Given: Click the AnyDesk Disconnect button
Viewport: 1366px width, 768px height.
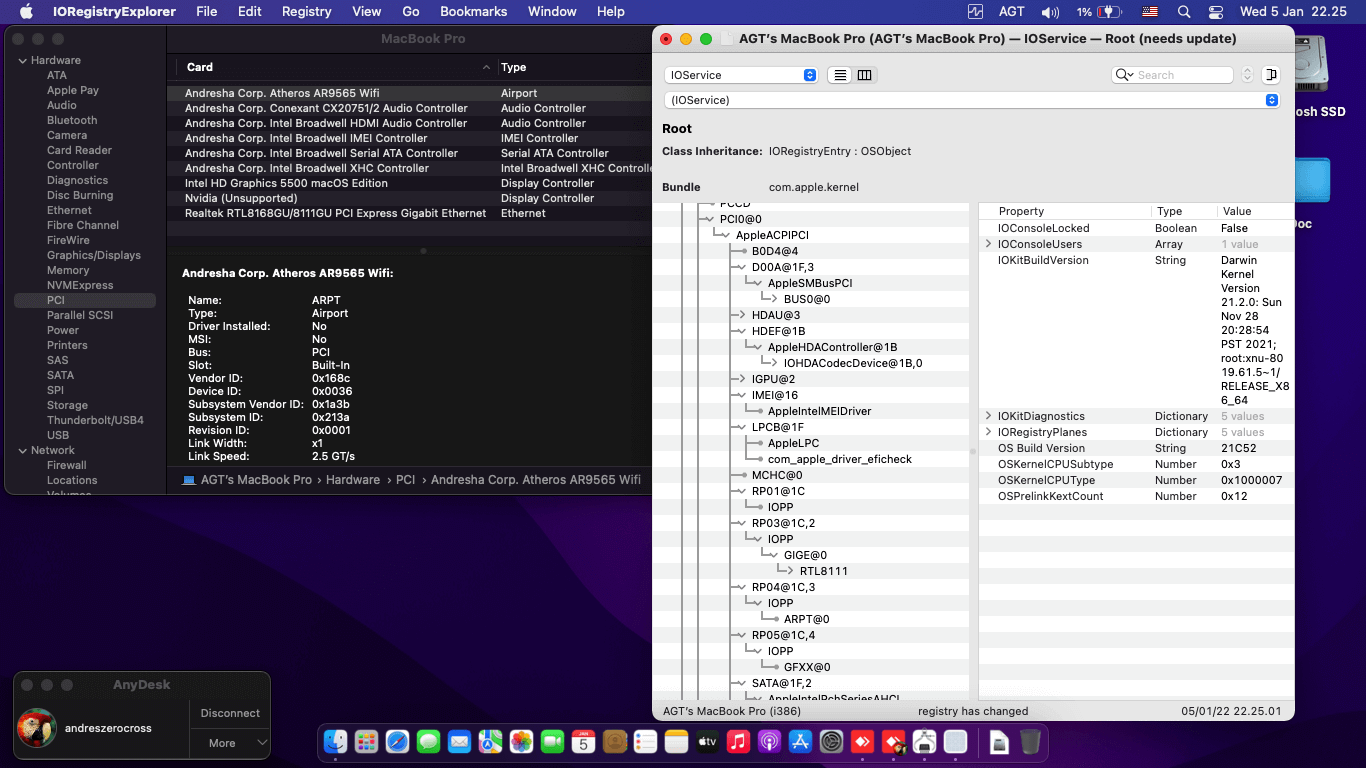Looking at the screenshot, I should [x=230, y=713].
